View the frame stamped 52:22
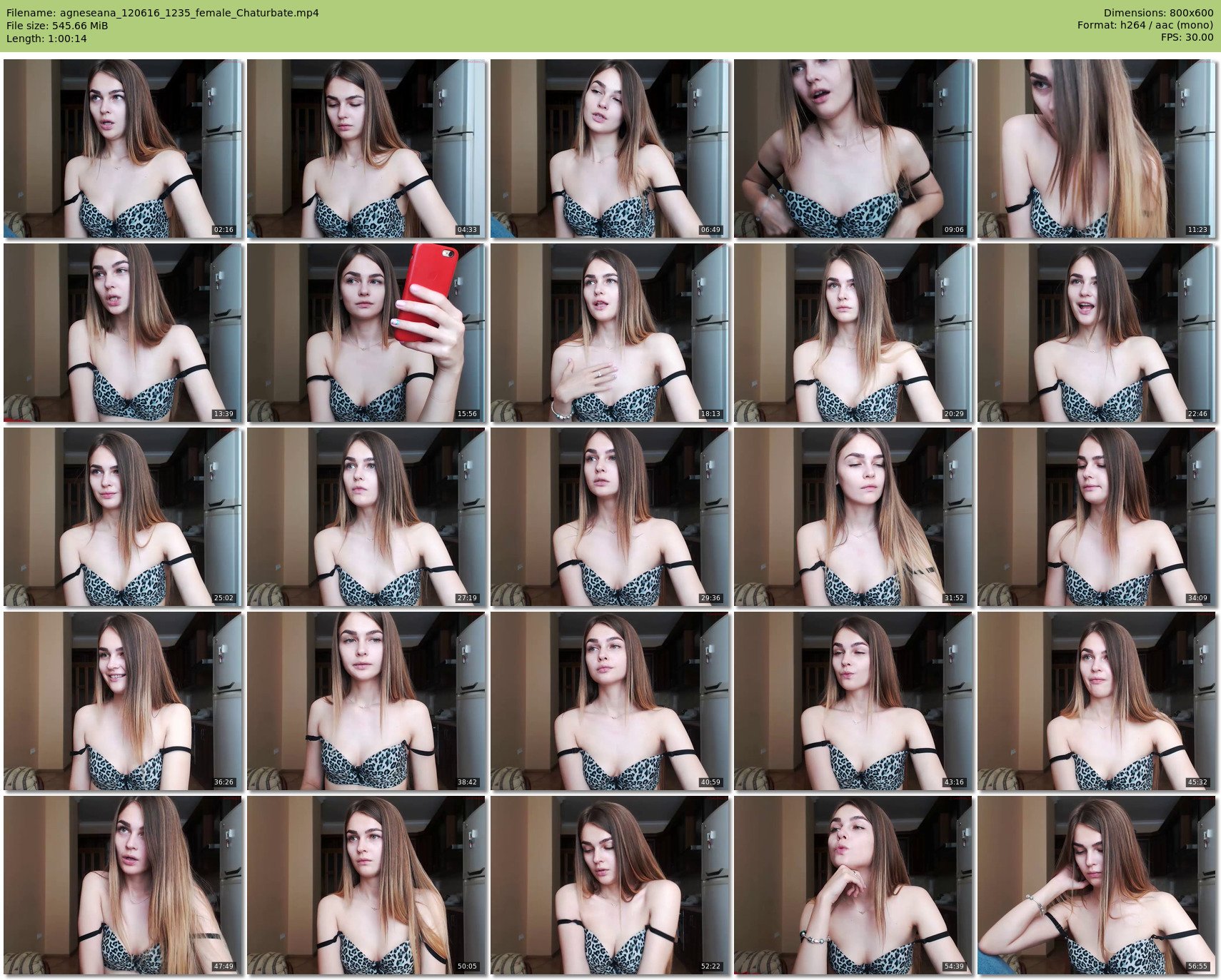 tap(610, 885)
